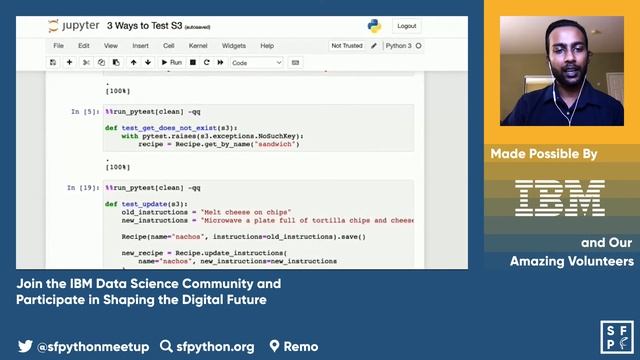Paste cells below icon
The width and height of the screenshot is (640, 360).
(x=116, y=62)
